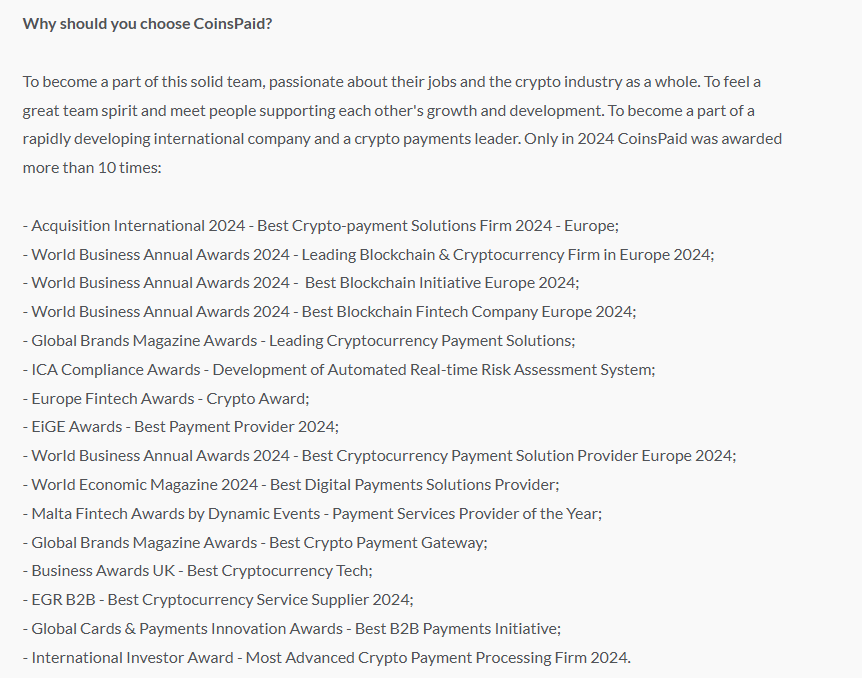Click the Acquisition International 2024 award line

pos(321,226)
